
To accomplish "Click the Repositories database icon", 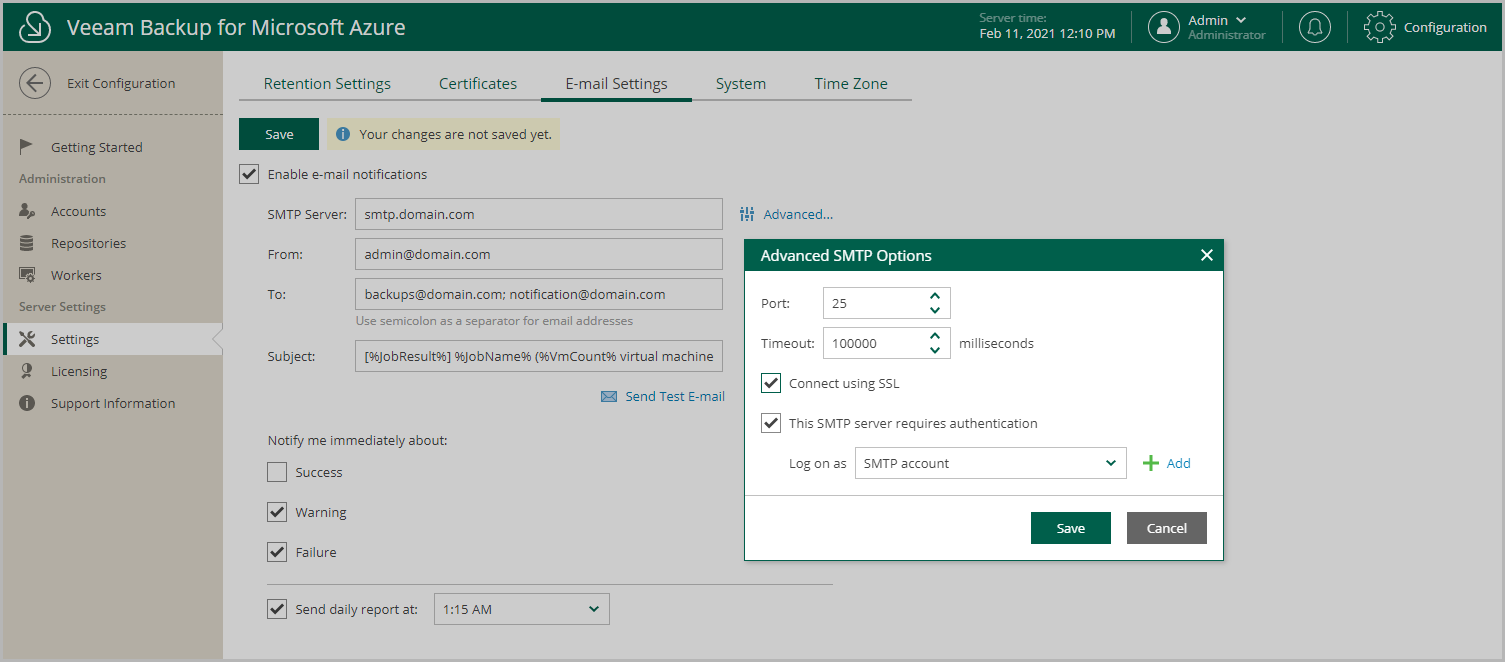I will click(28, 243).
